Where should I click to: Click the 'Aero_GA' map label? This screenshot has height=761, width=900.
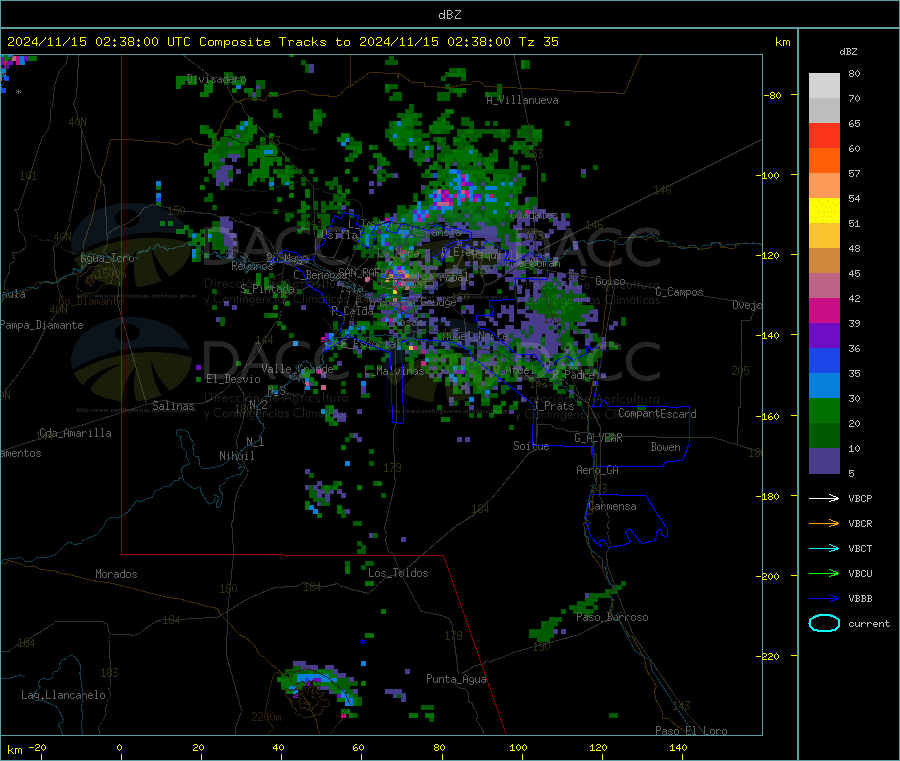pos(598,470)
